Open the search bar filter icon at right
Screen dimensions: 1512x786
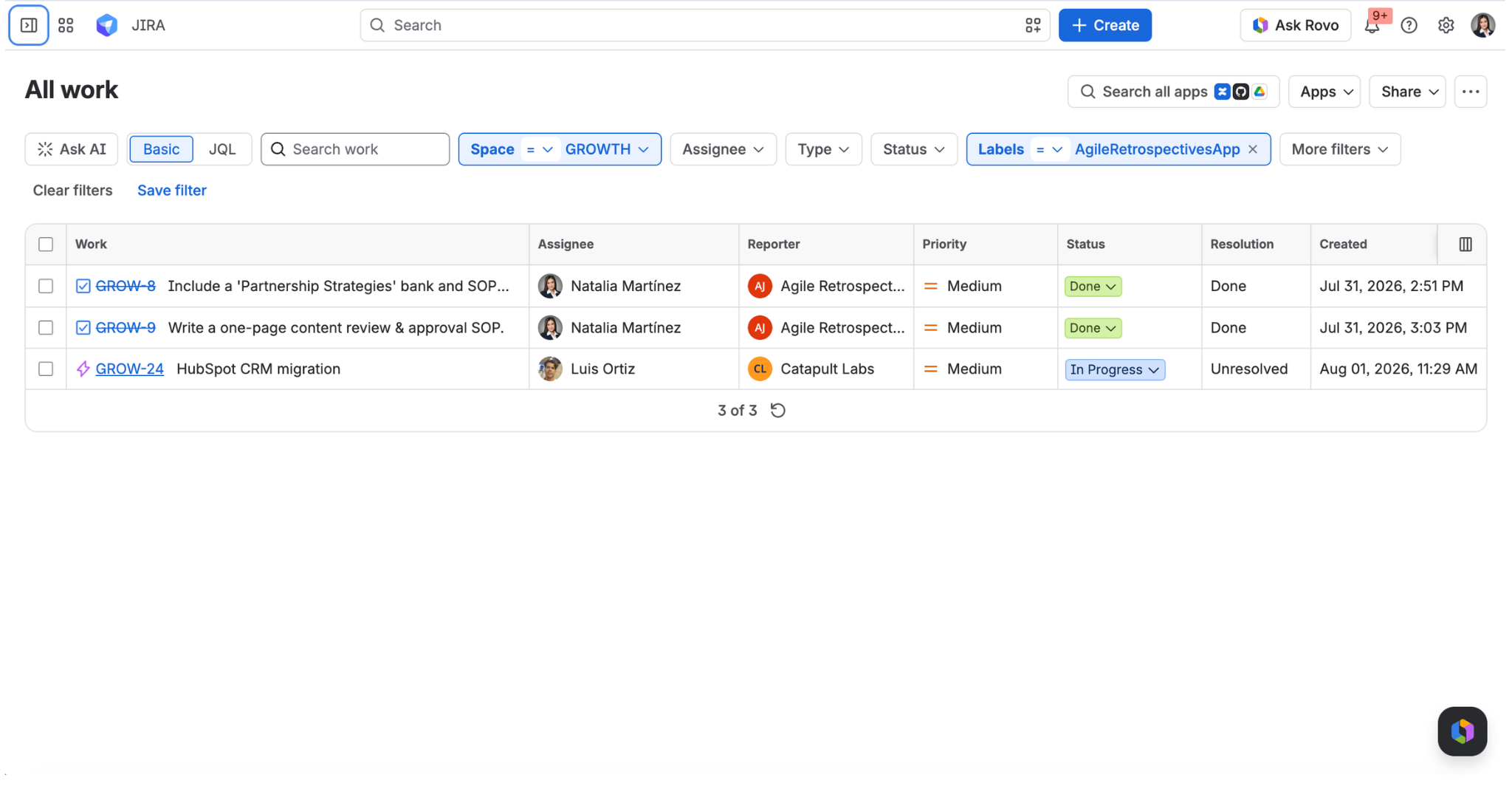click(1033, 25)
